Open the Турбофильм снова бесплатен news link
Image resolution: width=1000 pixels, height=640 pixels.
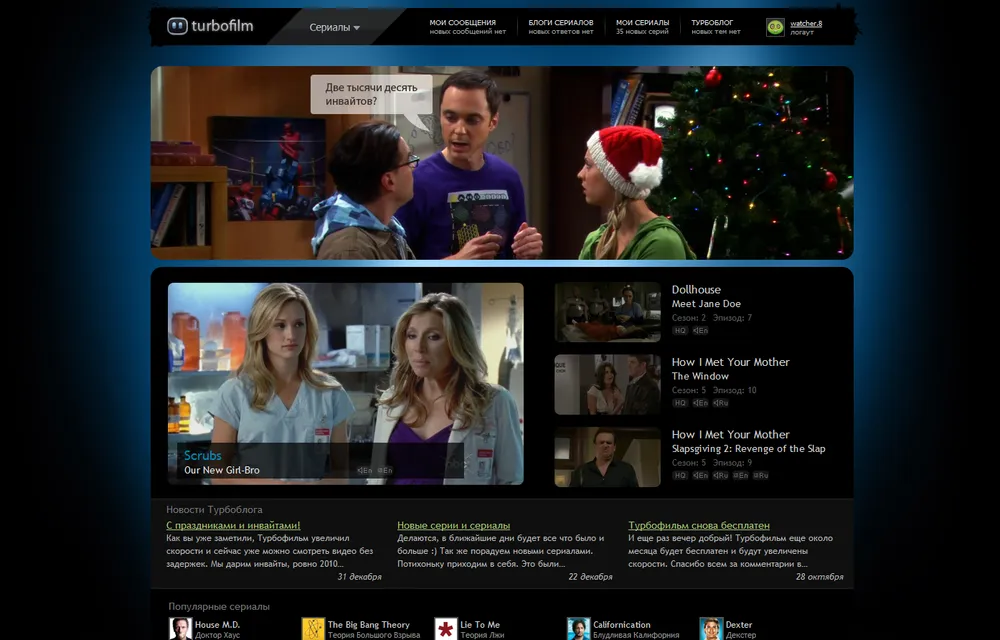[698, 525]
